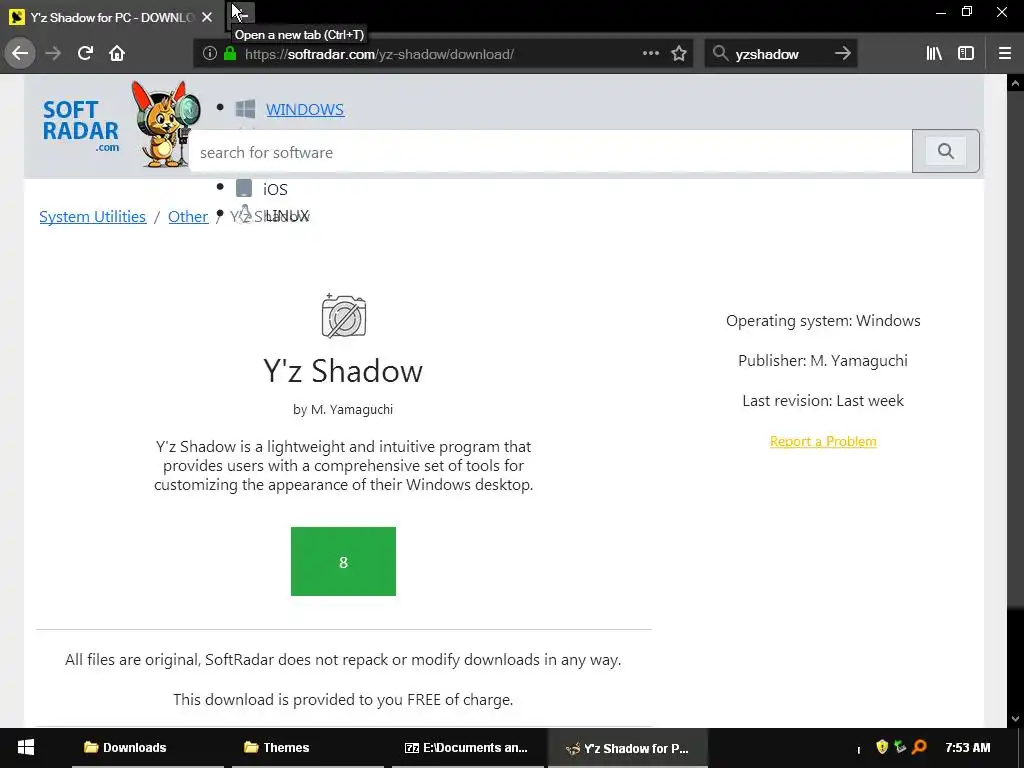The image size is (1024, 768).
Task: Minimize the browser window
Action: click(x=941, y=12)
